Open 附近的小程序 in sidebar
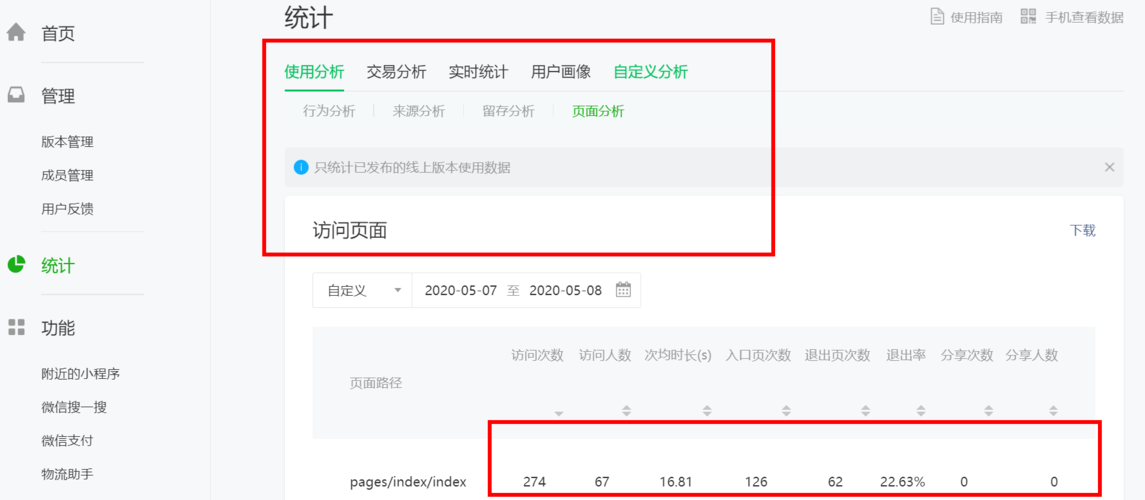Viewport: 1145px width, 500px height. (80, 374)
